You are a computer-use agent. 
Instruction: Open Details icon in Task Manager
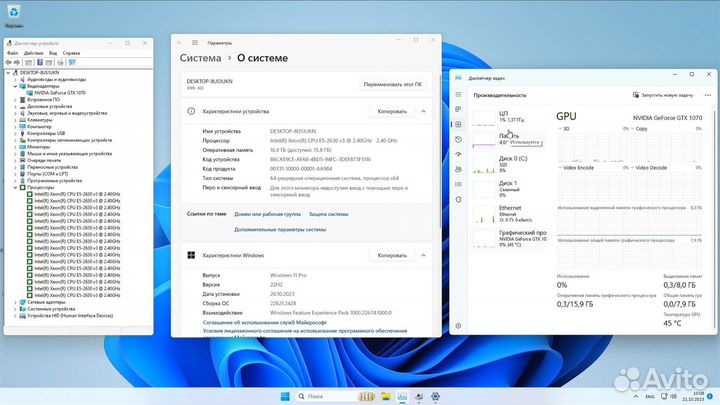tap(458, 185)
